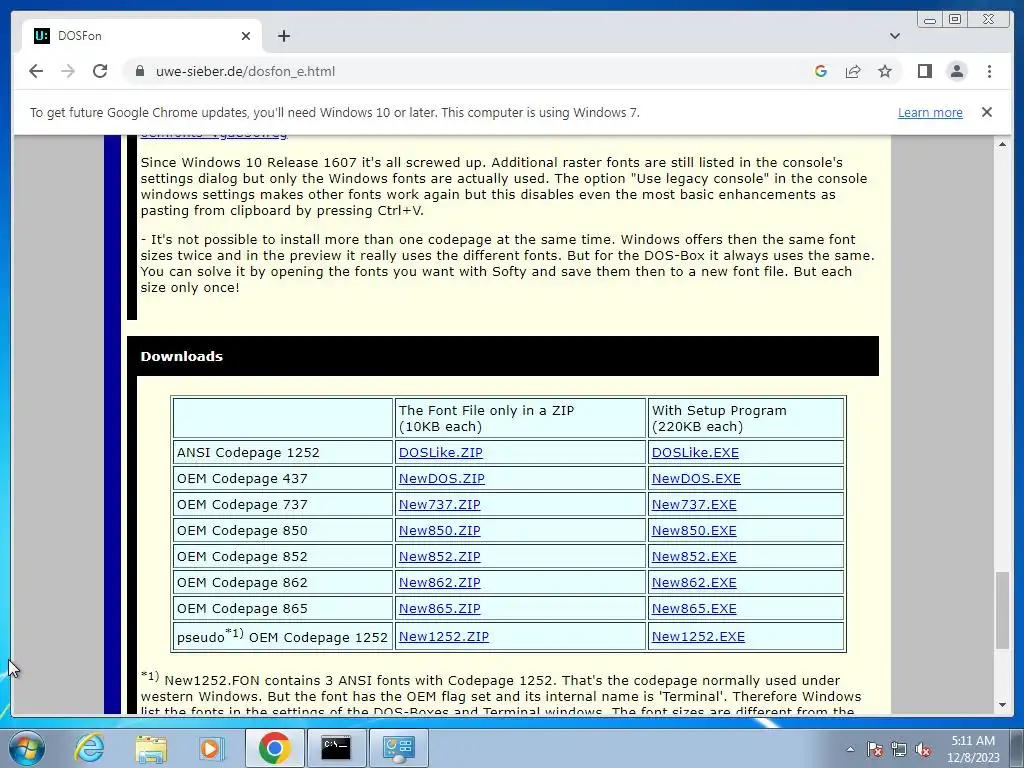Viewport: 1024px width, 768px height.
Task: Open the control panel taskbar item
Action: tap(398, 748)
